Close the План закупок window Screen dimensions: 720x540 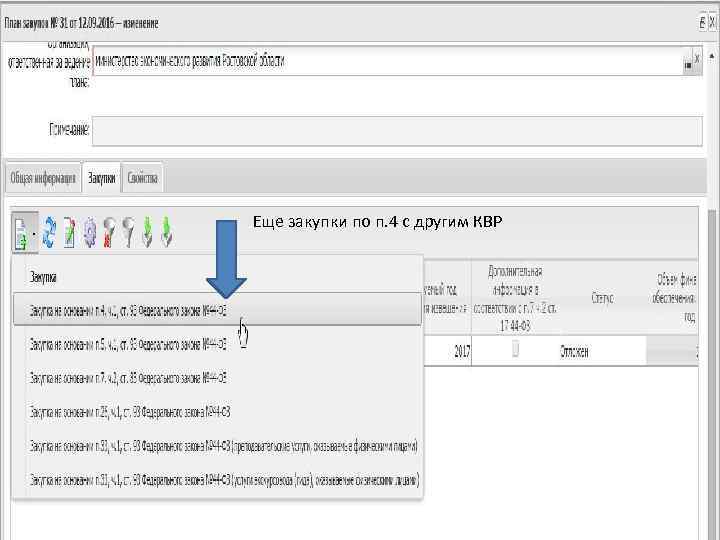pos(713,22)
